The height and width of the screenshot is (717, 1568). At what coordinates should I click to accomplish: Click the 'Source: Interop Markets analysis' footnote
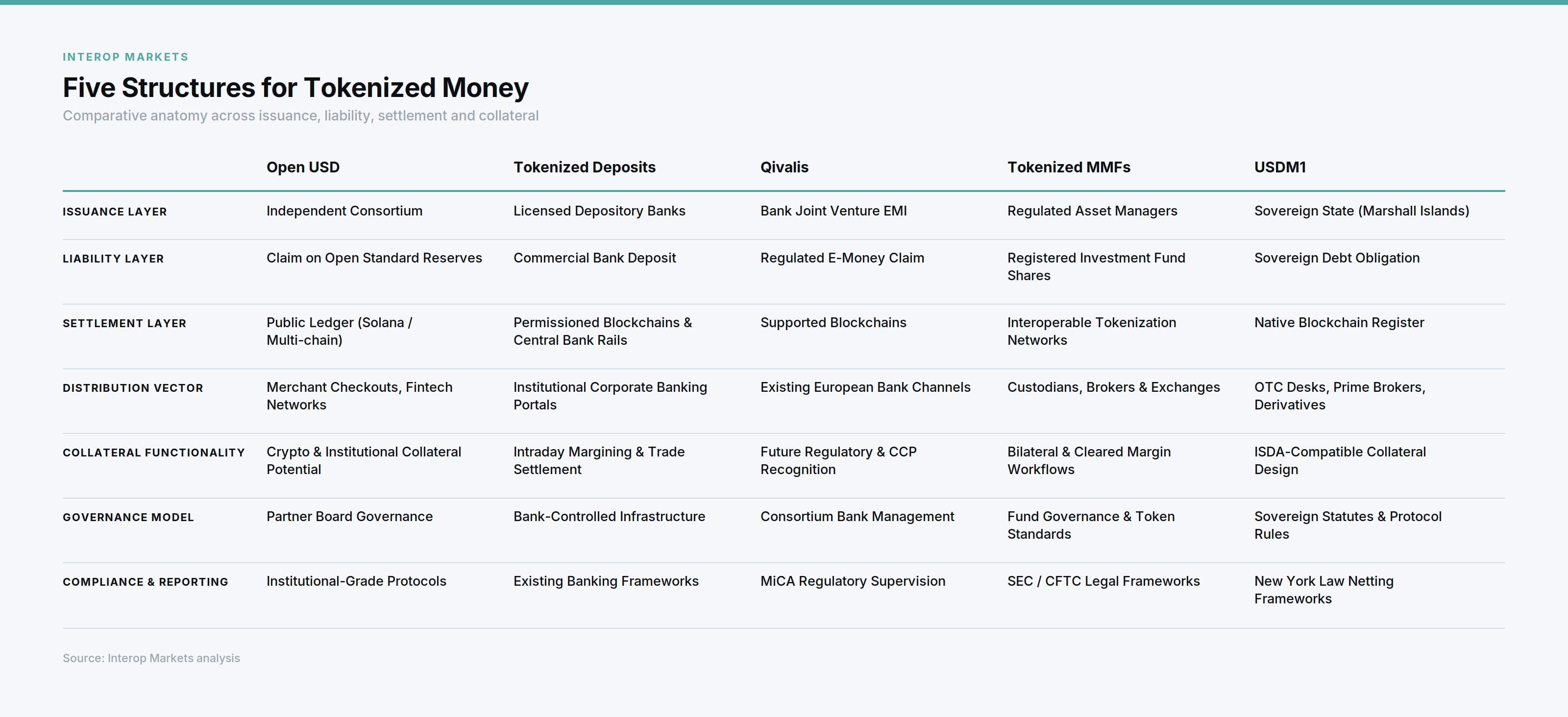coord(151,658)
